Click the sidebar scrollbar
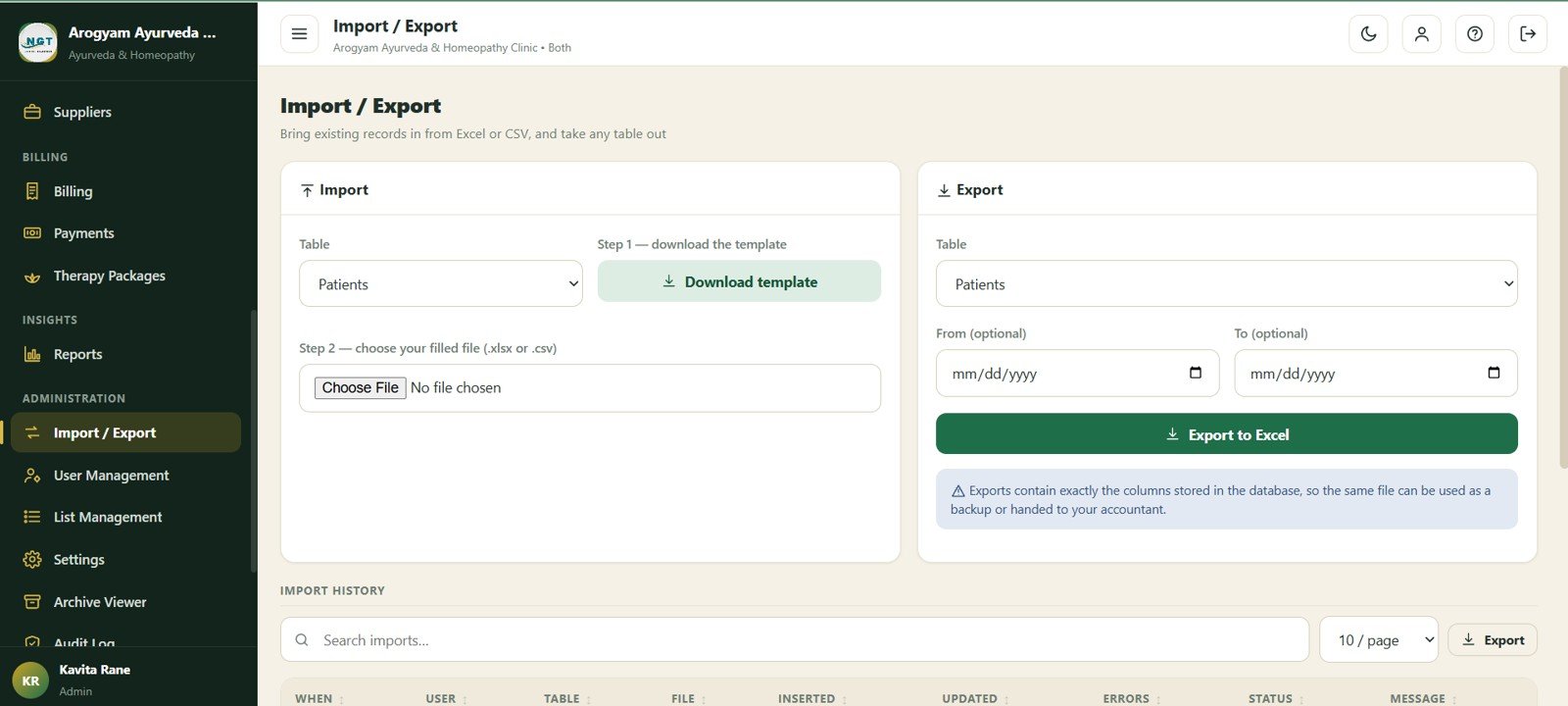Screen dimensions: 1568x706 pyautogui.click(x=254, y=441)
